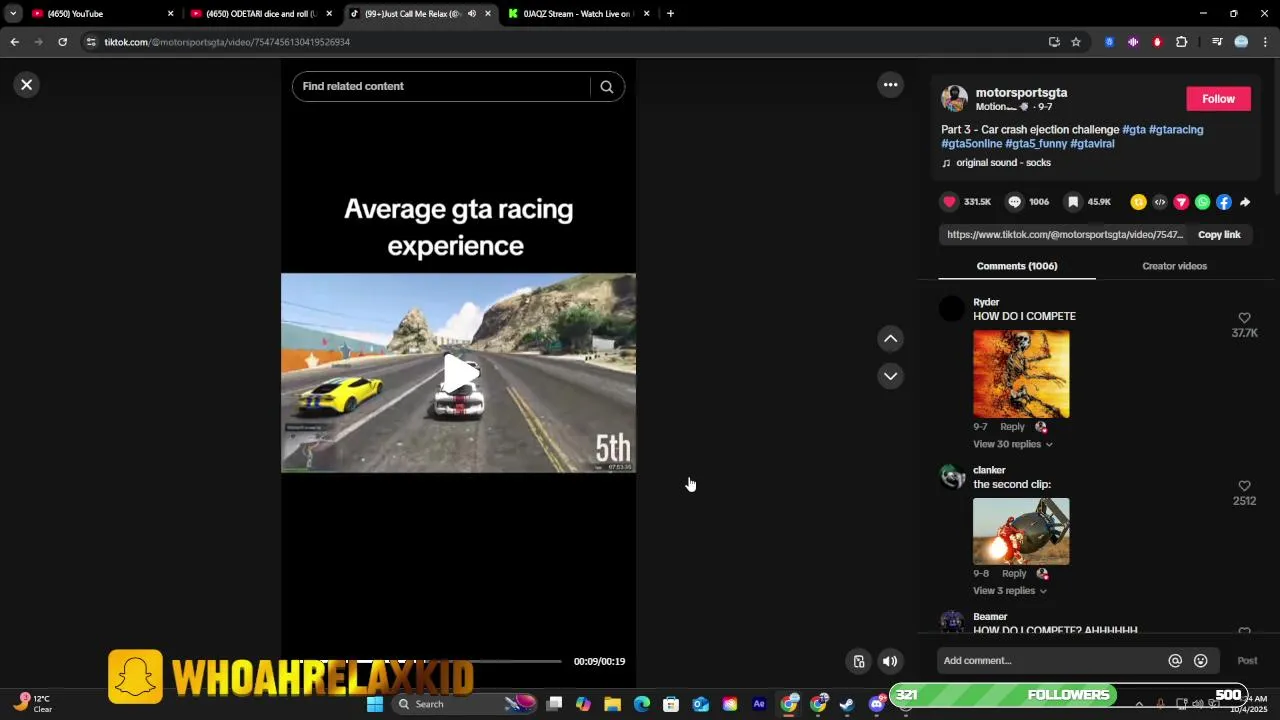Screen dimensions: 1280x720
Task: Go to previous video with up arrow
Action: 890,339
